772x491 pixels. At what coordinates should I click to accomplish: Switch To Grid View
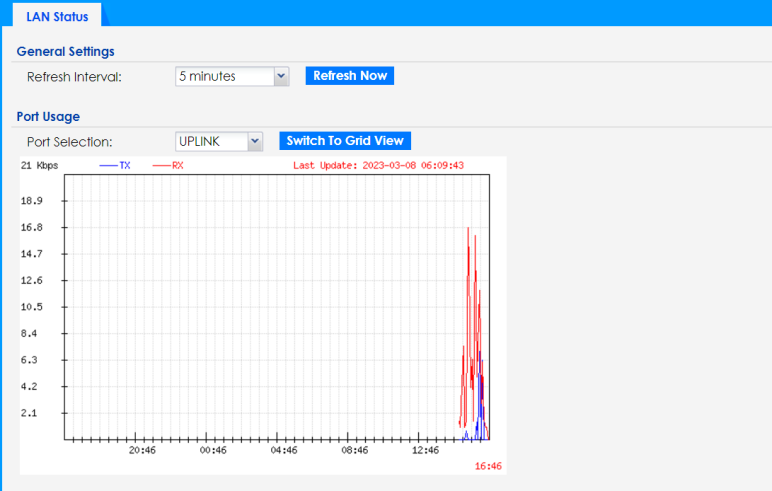click(x=344, y=141)
